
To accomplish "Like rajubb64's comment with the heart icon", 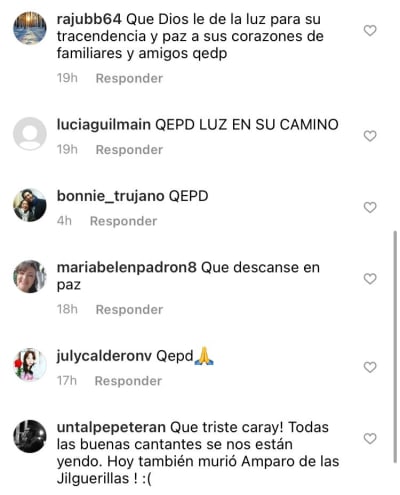I will 370,31.
